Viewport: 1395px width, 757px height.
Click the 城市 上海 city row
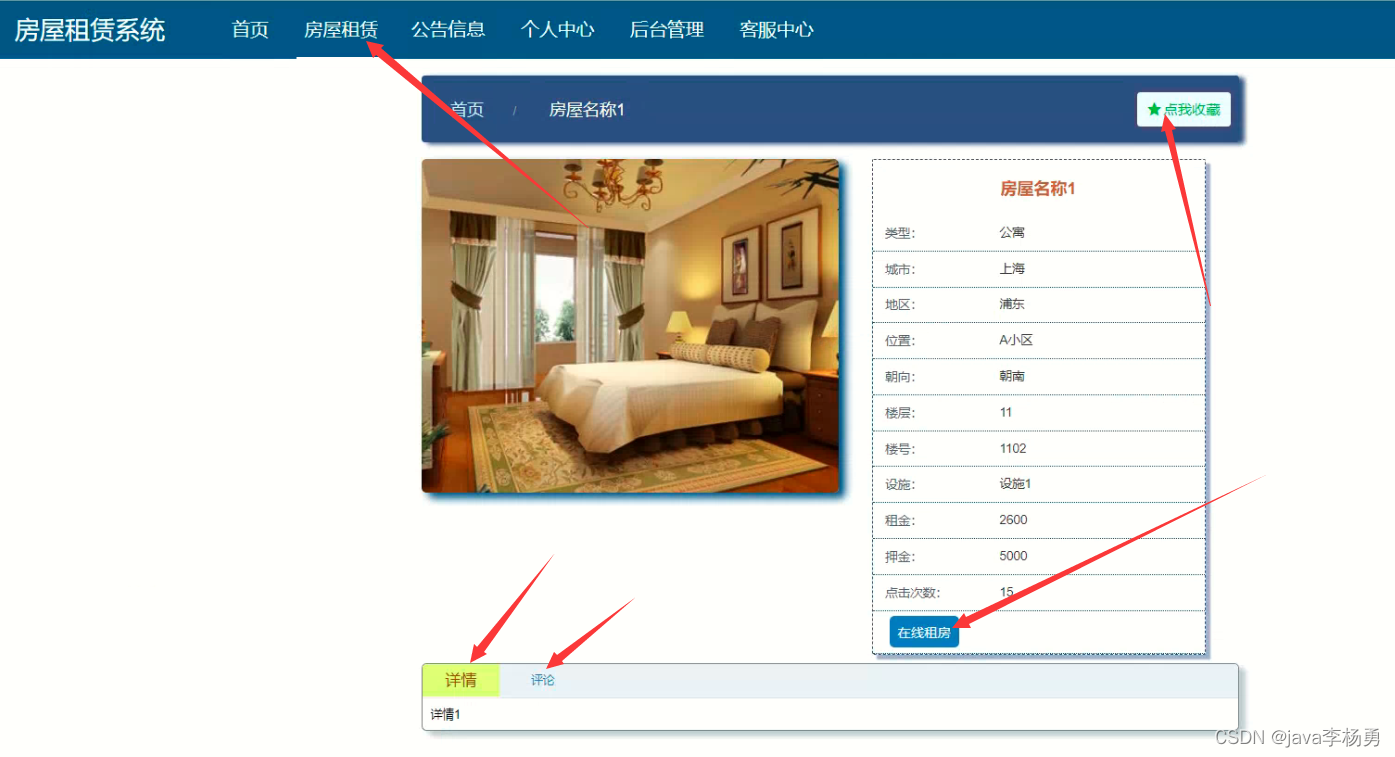tap(1039, 269)
